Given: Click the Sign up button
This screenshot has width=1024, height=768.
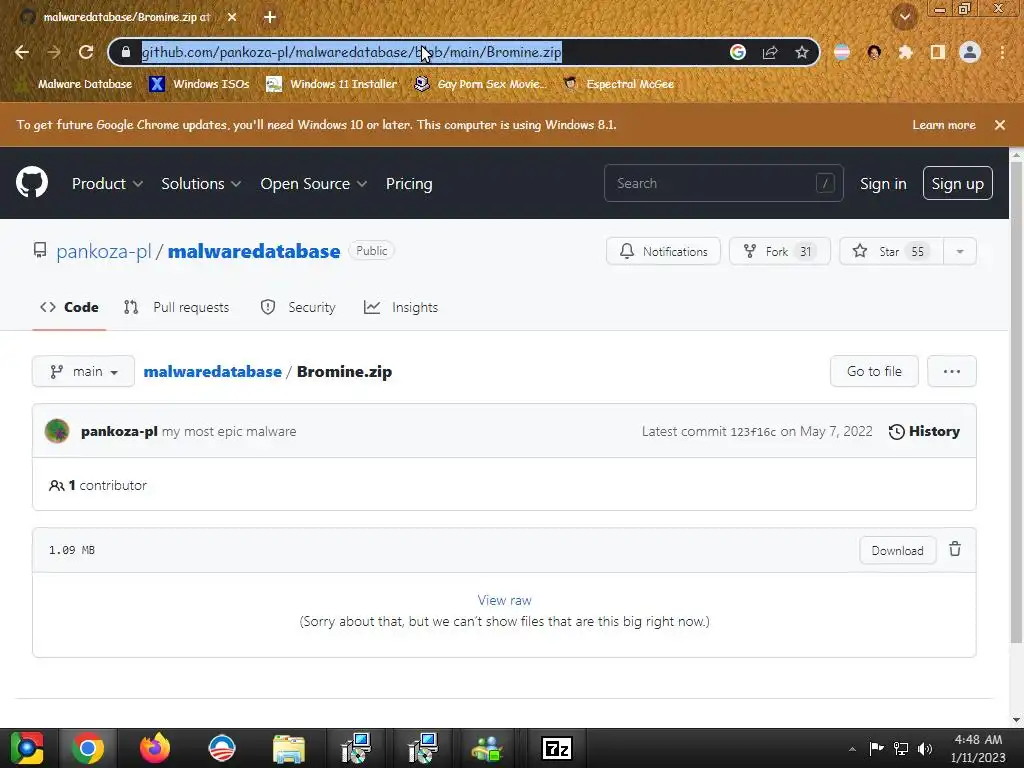Looking at the screenshot, I should (x=957, y=184).
